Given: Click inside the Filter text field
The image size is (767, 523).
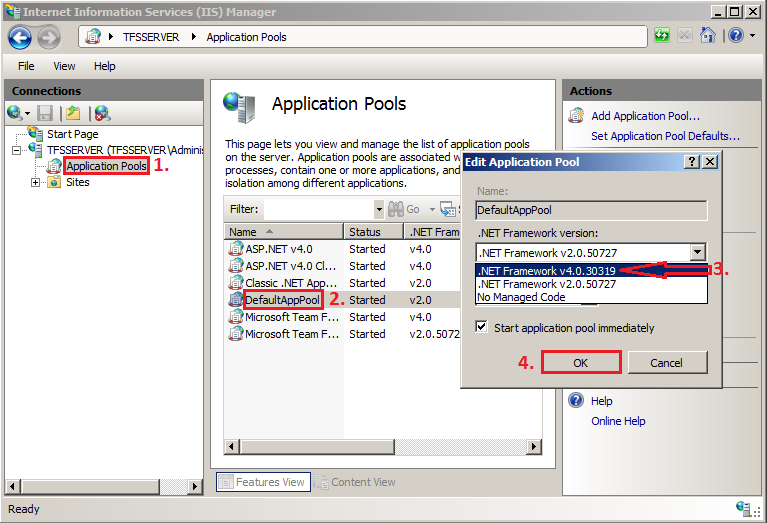Looking at the screenshot, I should point(319,209).
